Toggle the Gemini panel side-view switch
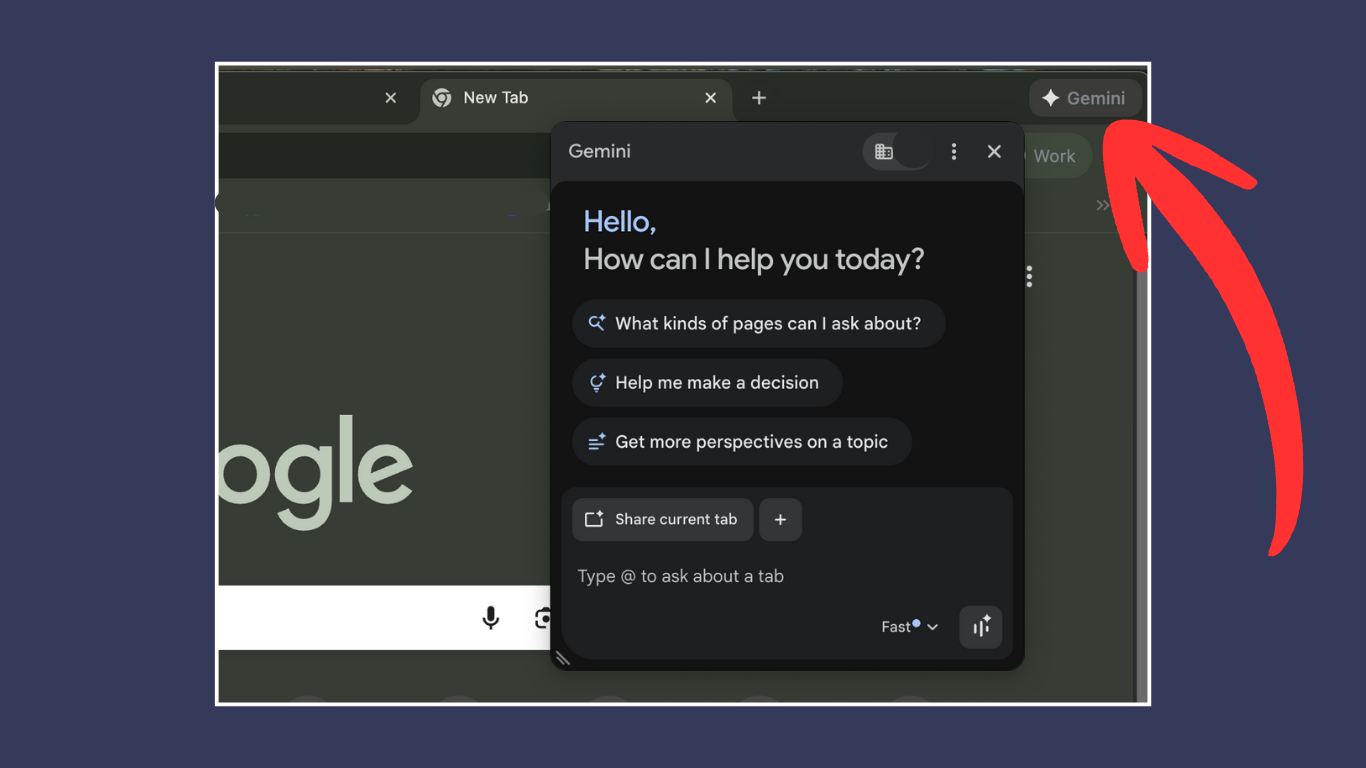This screenshot has height=768, width=1366. 897,152
